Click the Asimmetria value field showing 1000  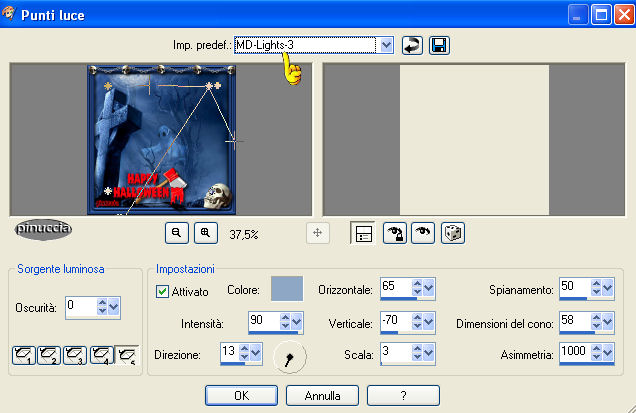click(x=575, y=352)
